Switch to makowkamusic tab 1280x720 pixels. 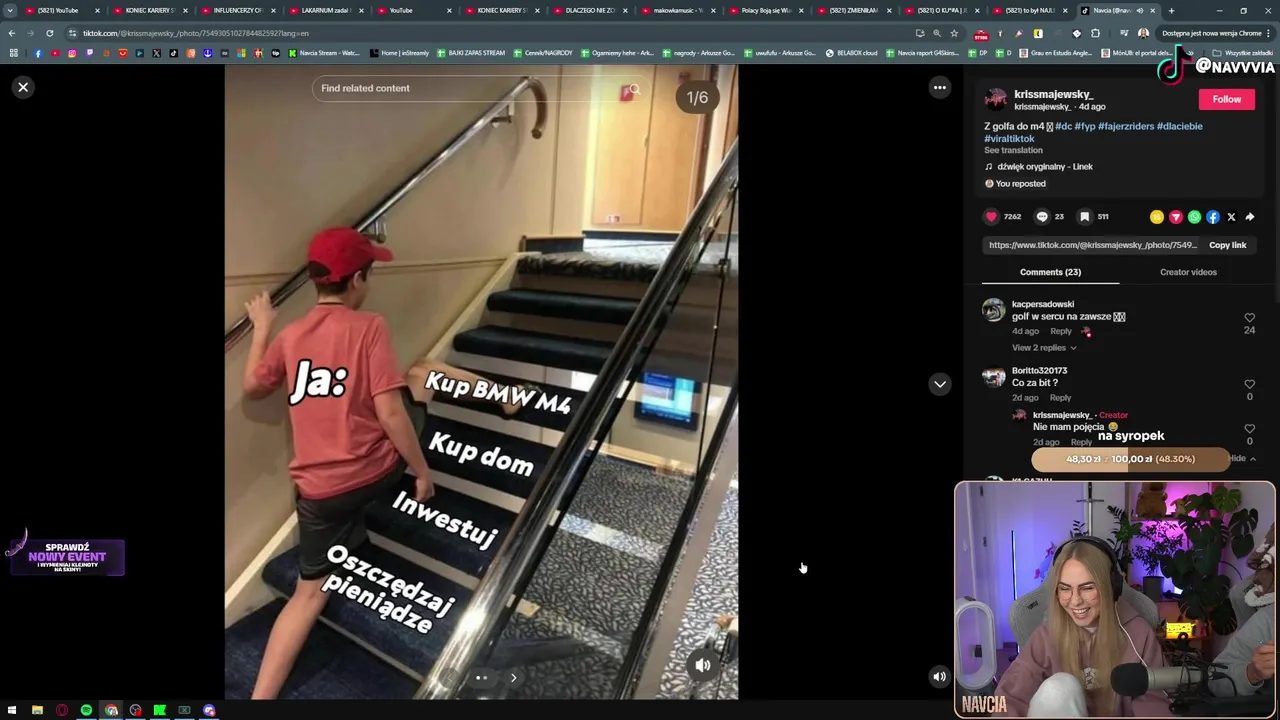click(677, 11)
